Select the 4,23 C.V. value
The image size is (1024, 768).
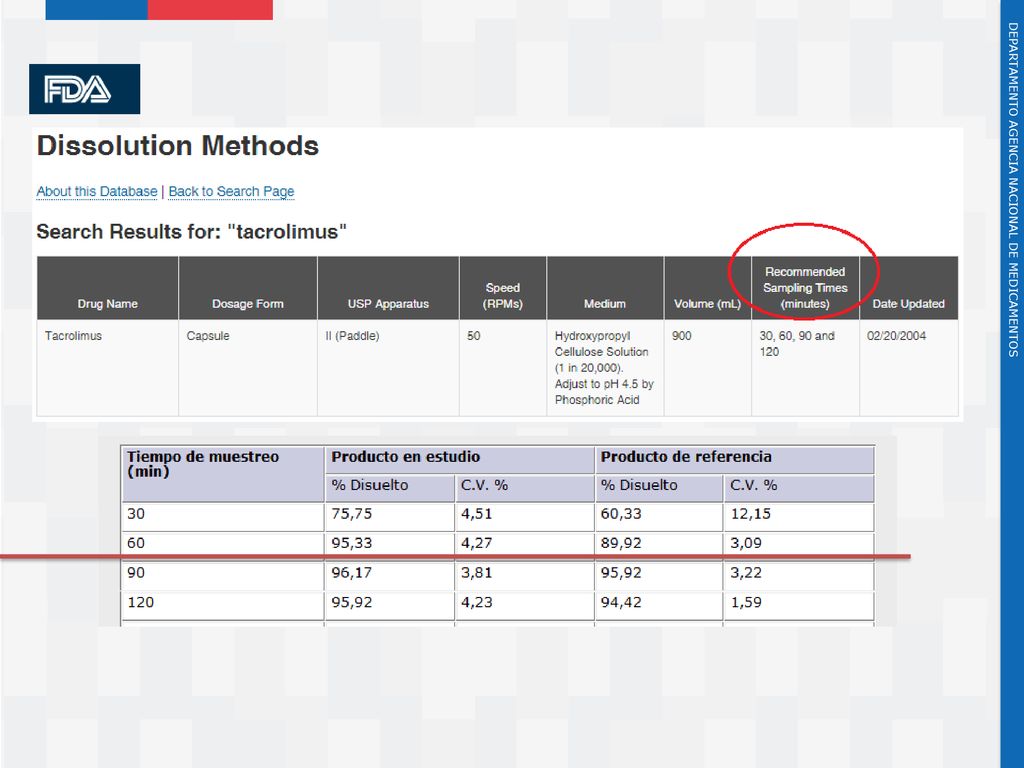click(x=524, y=605)
